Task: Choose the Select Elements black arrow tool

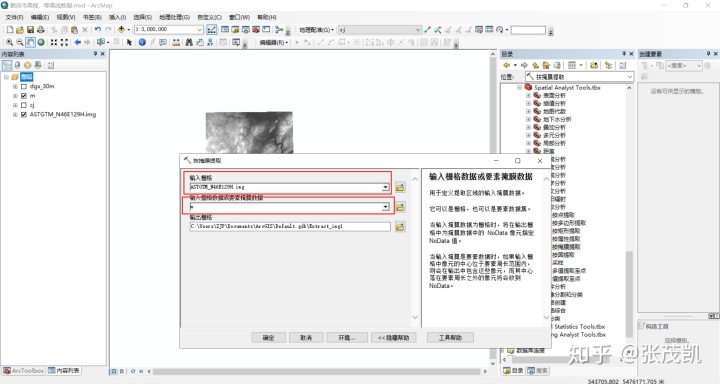Action: pyautogui.click(x=129, y=42)
